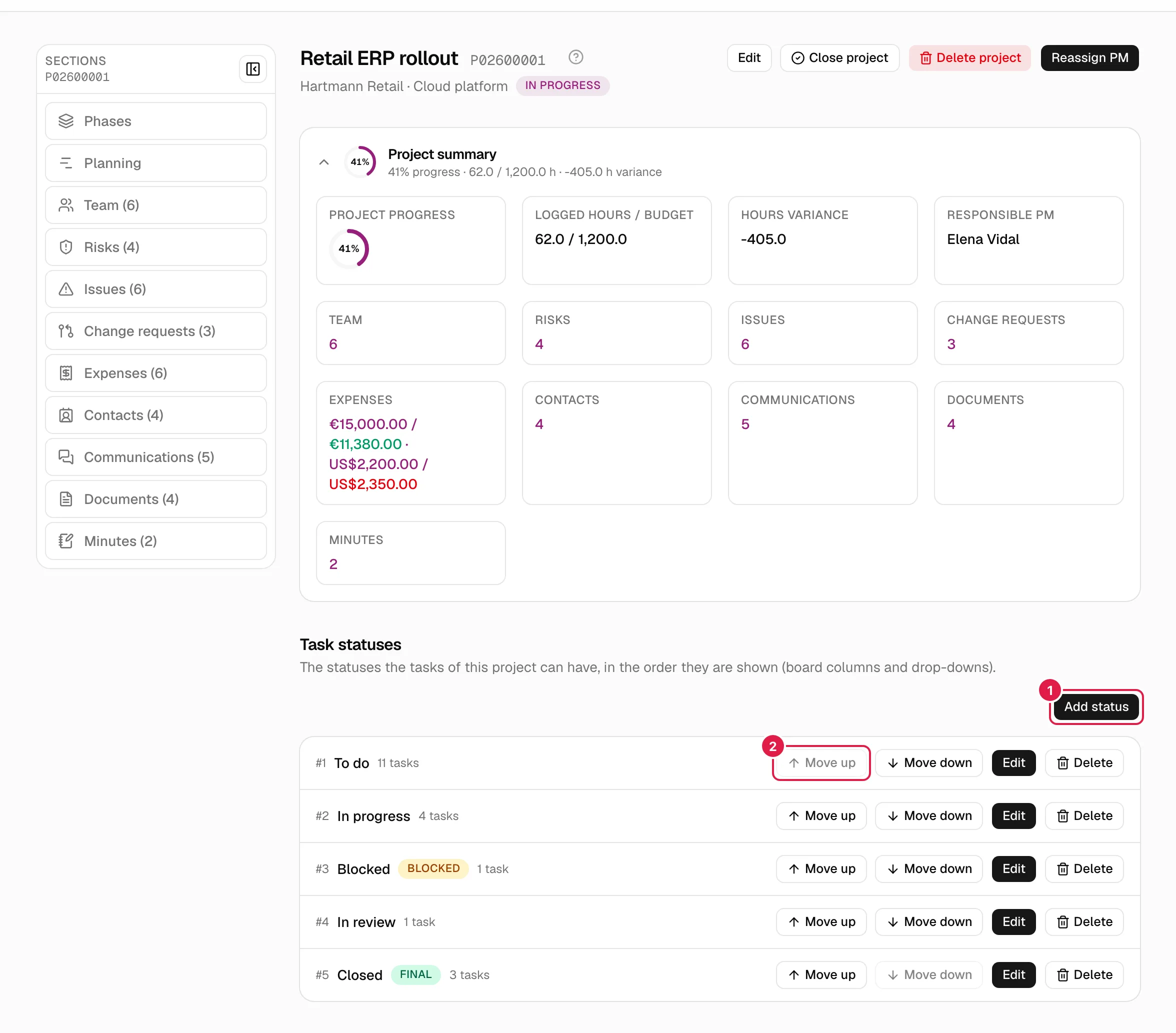Click the IN PROGRESS status badge
This screenshot has width=1176, height=1033.
pyautogui.click(x=562, y=85)
